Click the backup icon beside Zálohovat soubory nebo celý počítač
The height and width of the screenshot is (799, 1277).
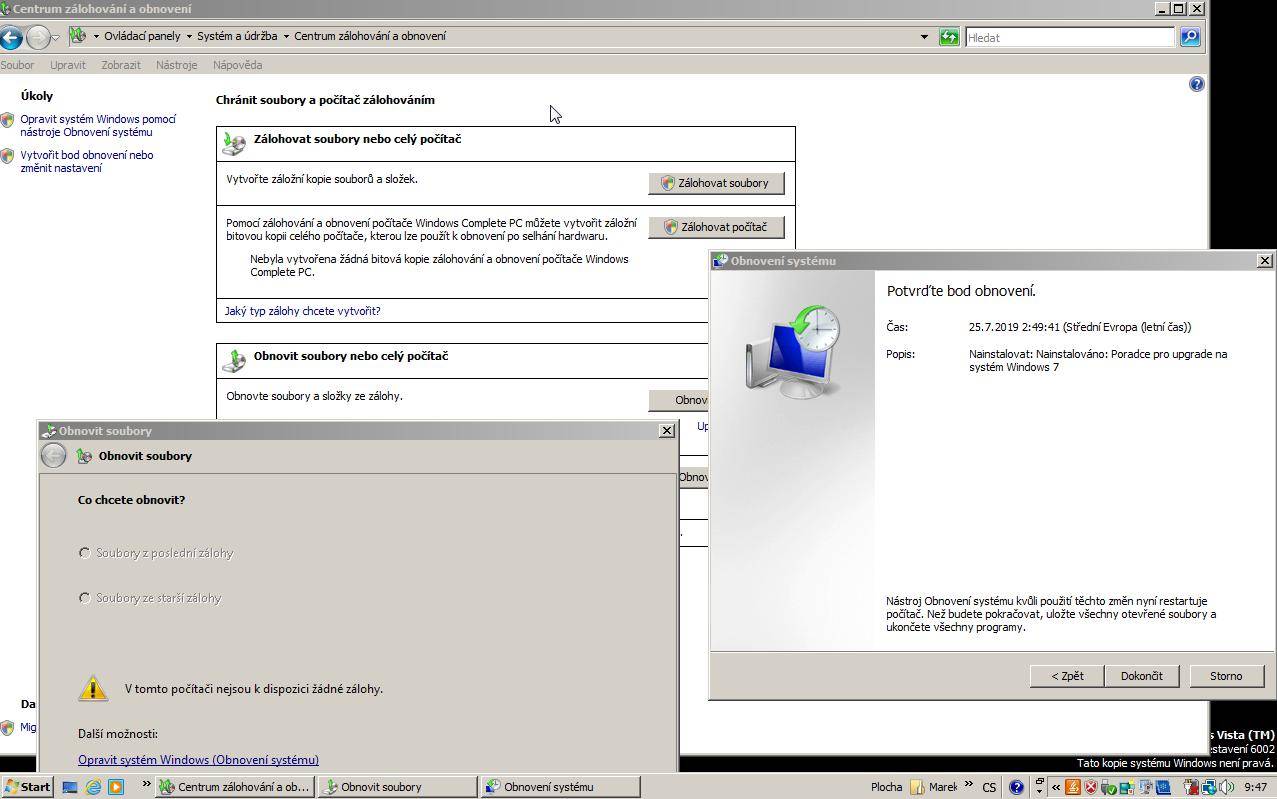pyautogui.click(x=234, y=143)
